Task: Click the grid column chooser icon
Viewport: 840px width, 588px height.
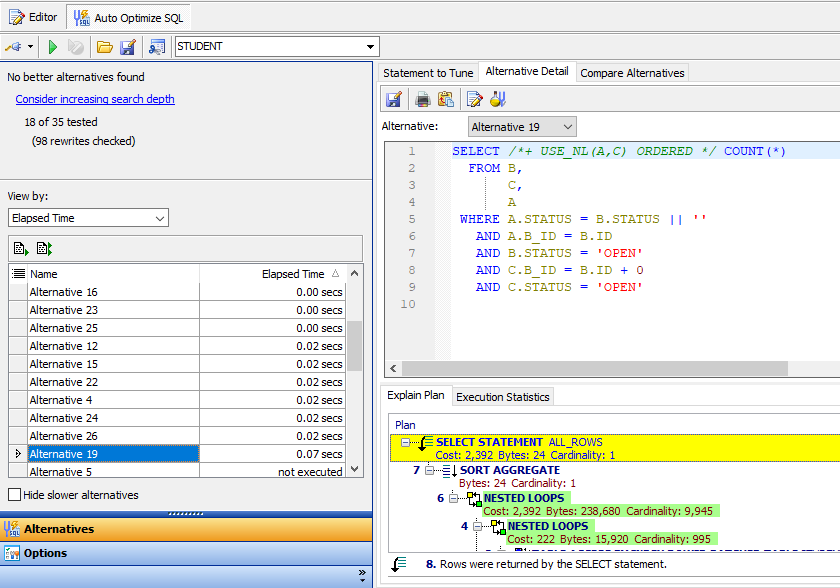Action: click(x=19, y=274)
